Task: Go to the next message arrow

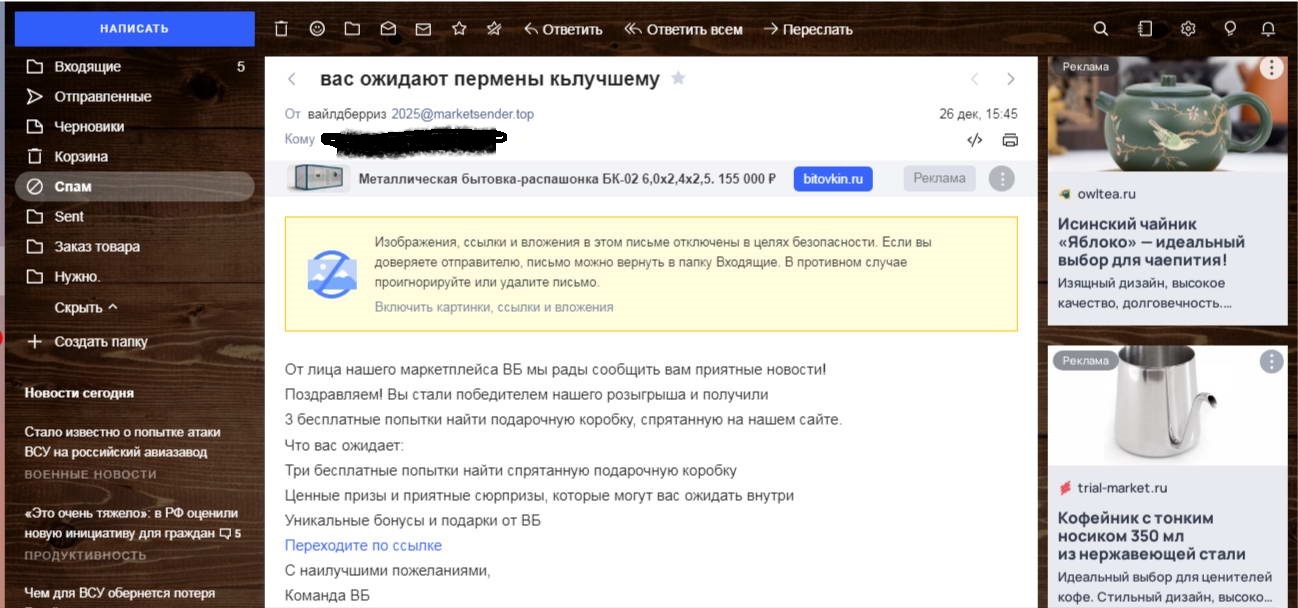Action: 1010,79
